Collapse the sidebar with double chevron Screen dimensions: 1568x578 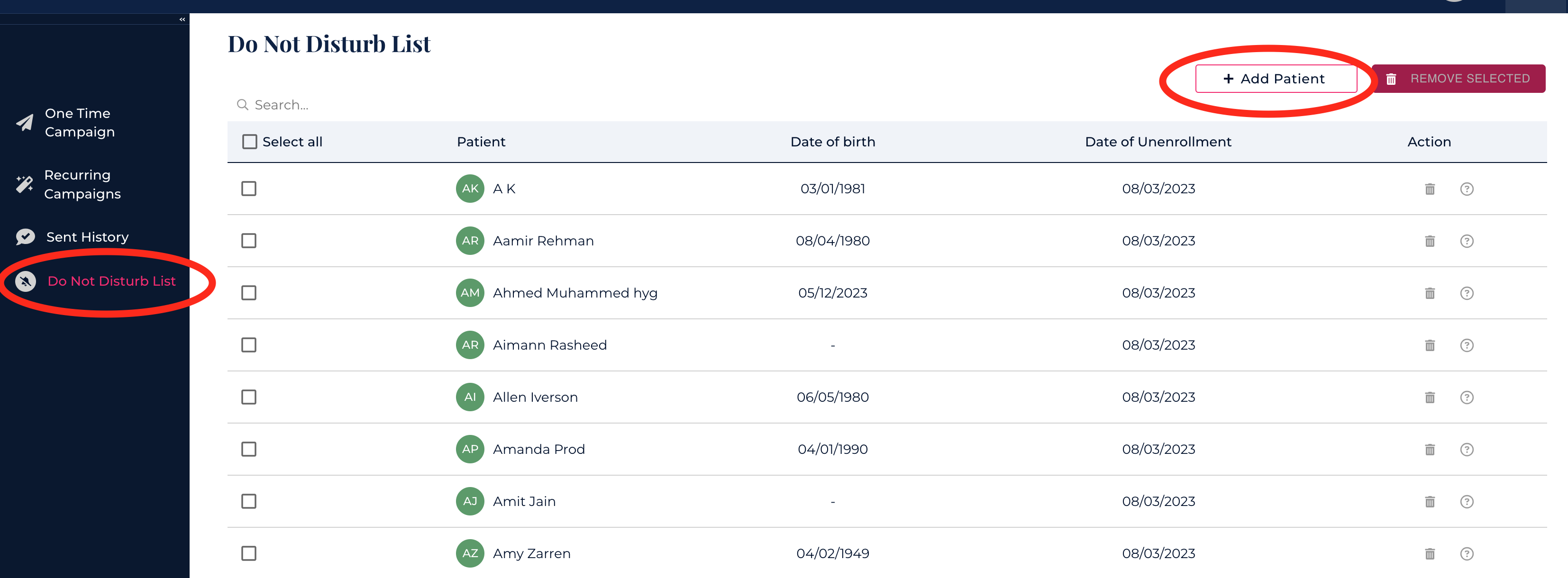(x=182, y=19)
